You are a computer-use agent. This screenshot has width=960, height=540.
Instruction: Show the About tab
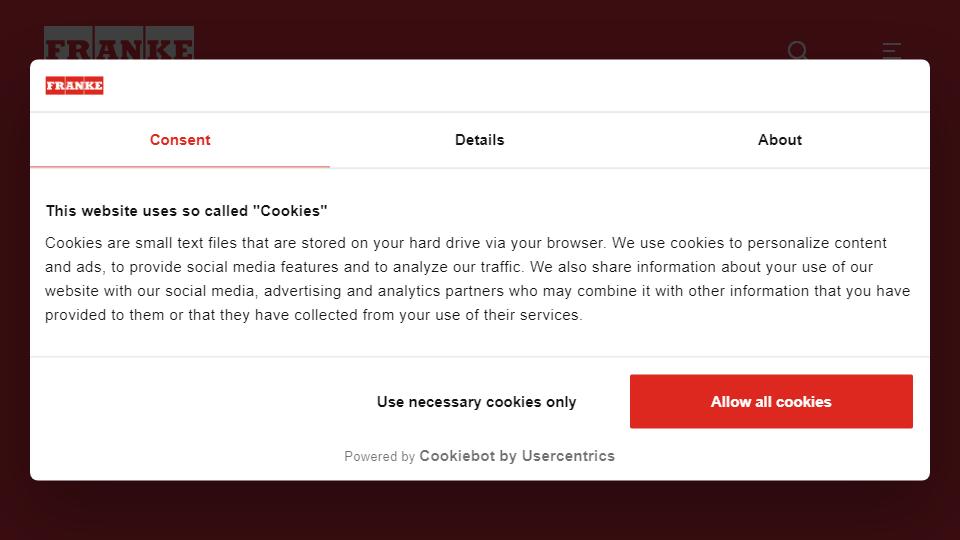tap(779, 140)
